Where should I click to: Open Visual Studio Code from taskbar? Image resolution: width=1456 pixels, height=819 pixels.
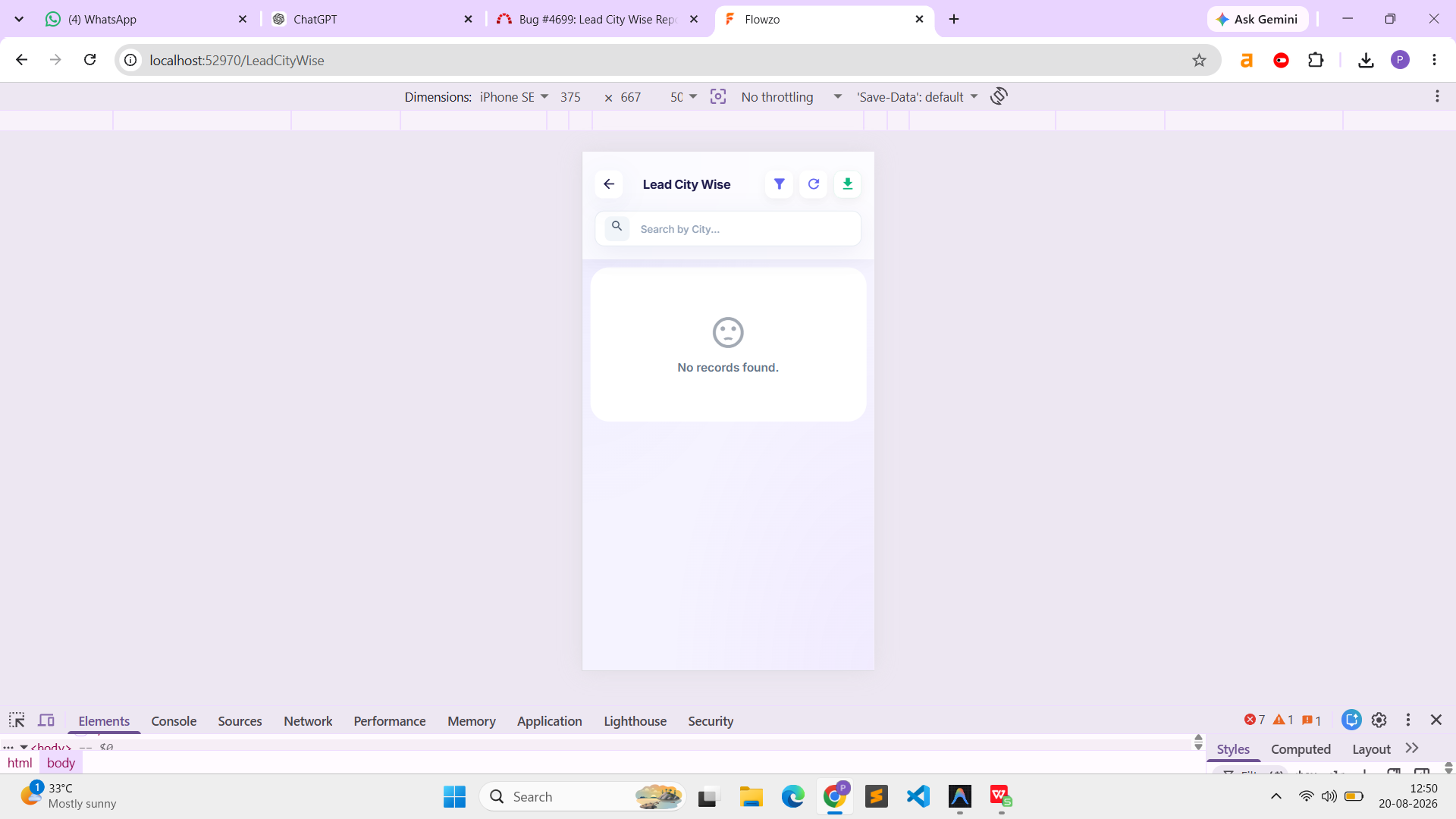(x=918, y=797)
